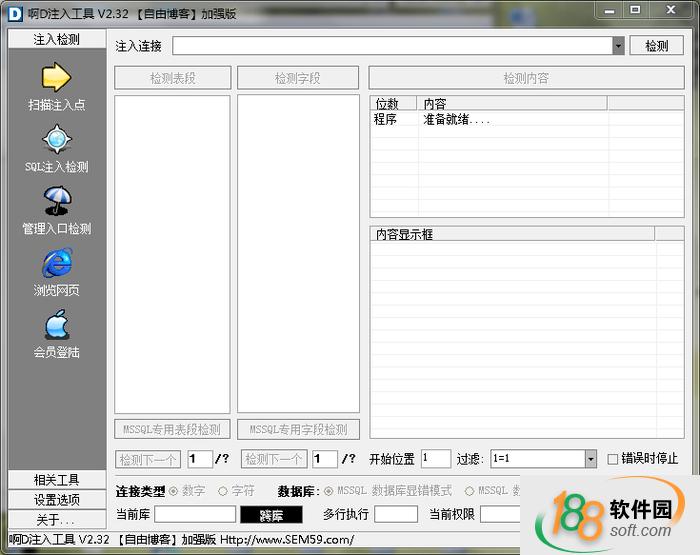700x555 pixels.
Task: Select the 数字 connection type radio
Action: (x=174, y=491)
